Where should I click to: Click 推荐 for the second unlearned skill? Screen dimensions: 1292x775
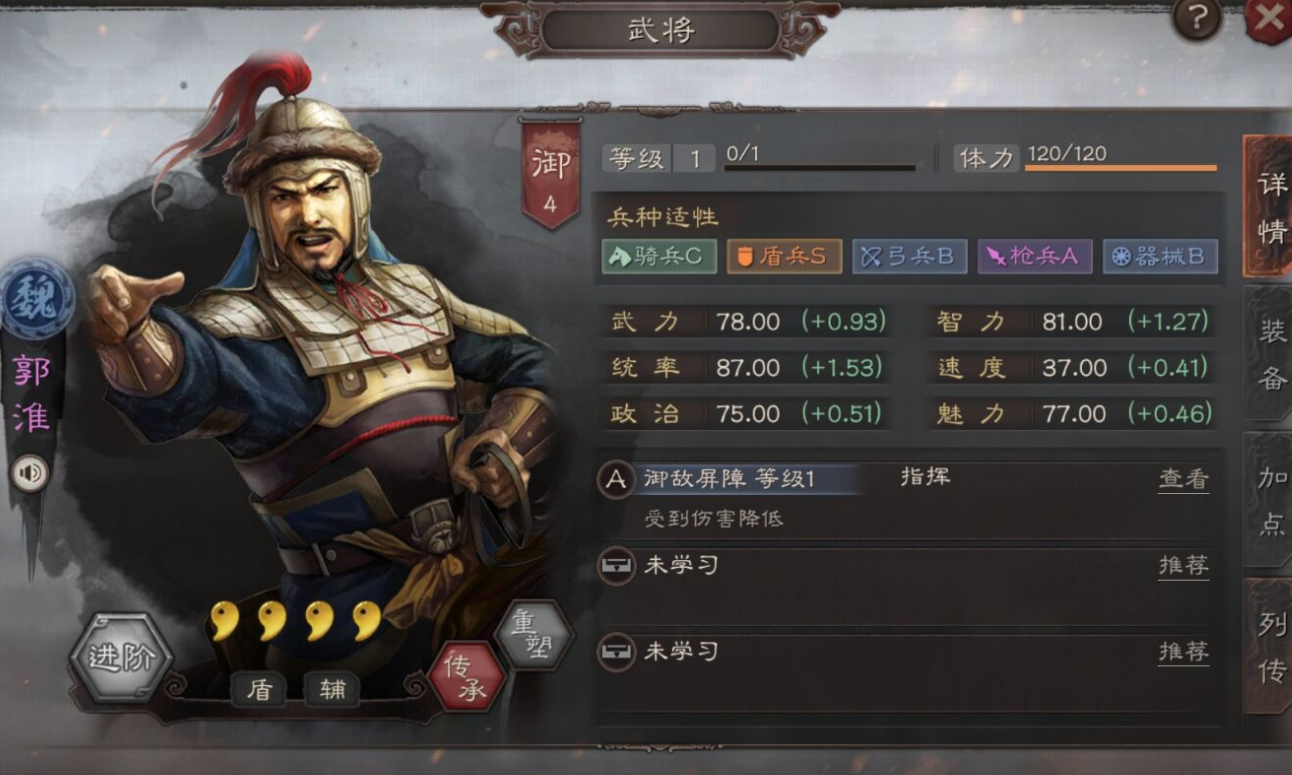1184,652
